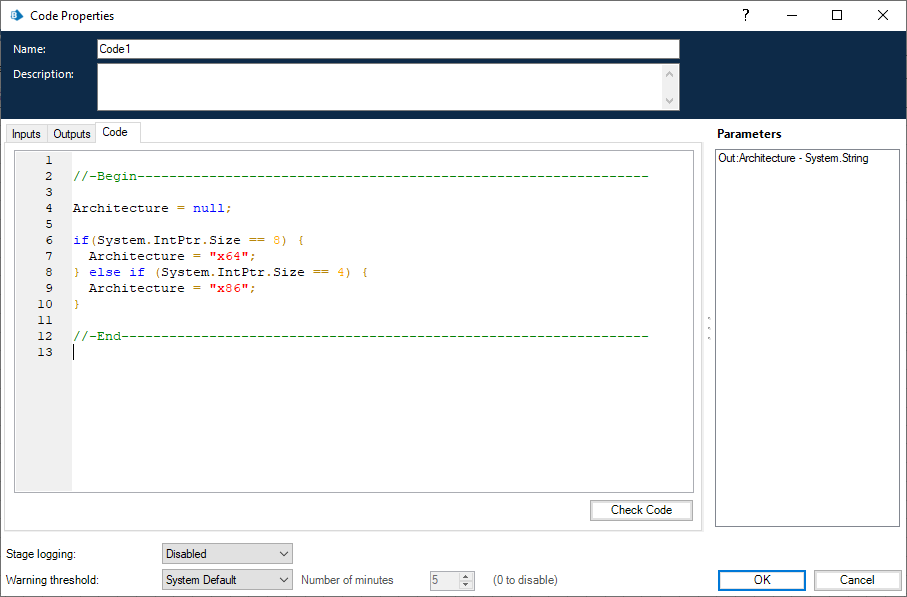
Task: Maximize the Code Properties window
Action: pos(837,15)
